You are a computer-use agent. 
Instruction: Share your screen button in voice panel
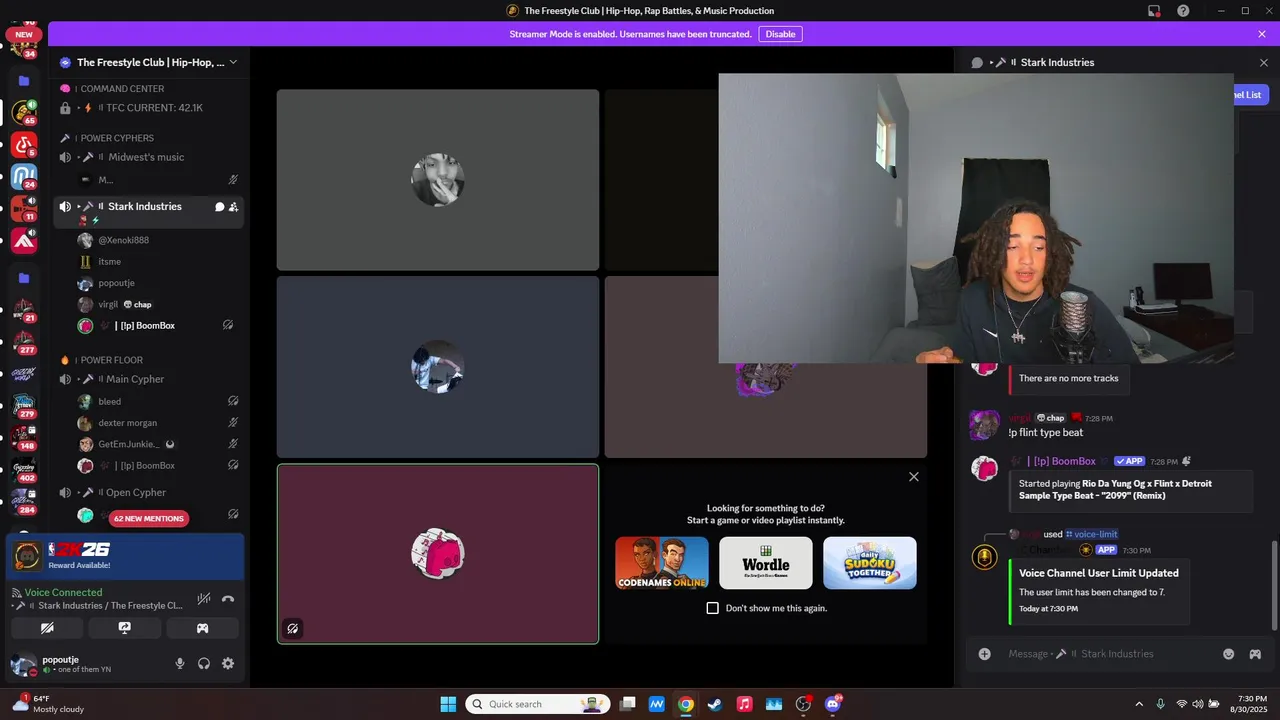click(124, 628)
